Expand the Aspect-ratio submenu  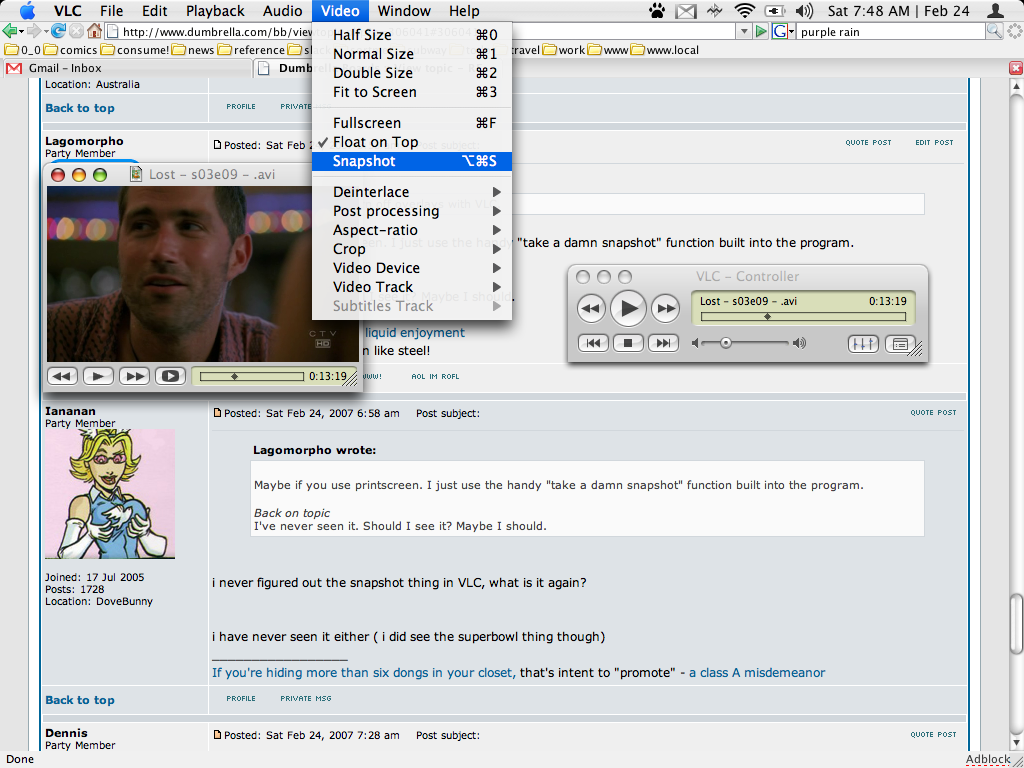coord(375,230)
